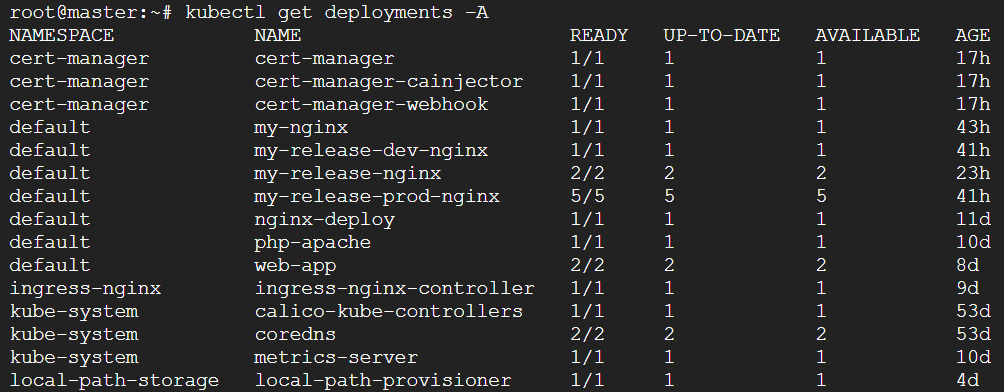Click the 2/2 ready value of my-release-nginx
Screen dimensions: 1004x392
pyautogui.click(x=587, y=174)
